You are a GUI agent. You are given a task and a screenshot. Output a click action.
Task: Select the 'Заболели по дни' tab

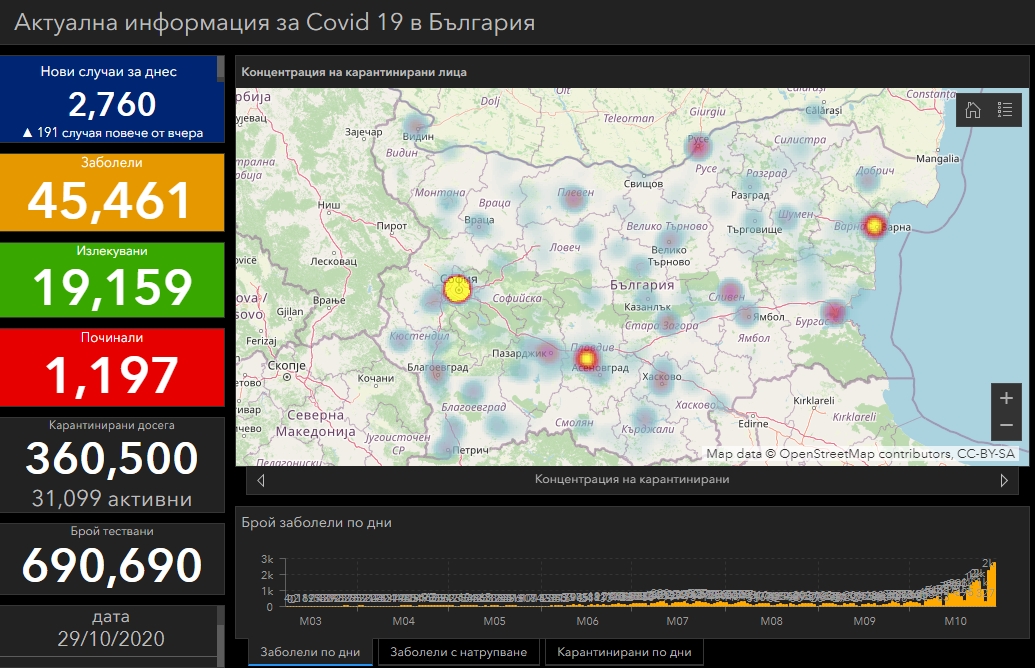pyautogui.click(x=310, y=652)
